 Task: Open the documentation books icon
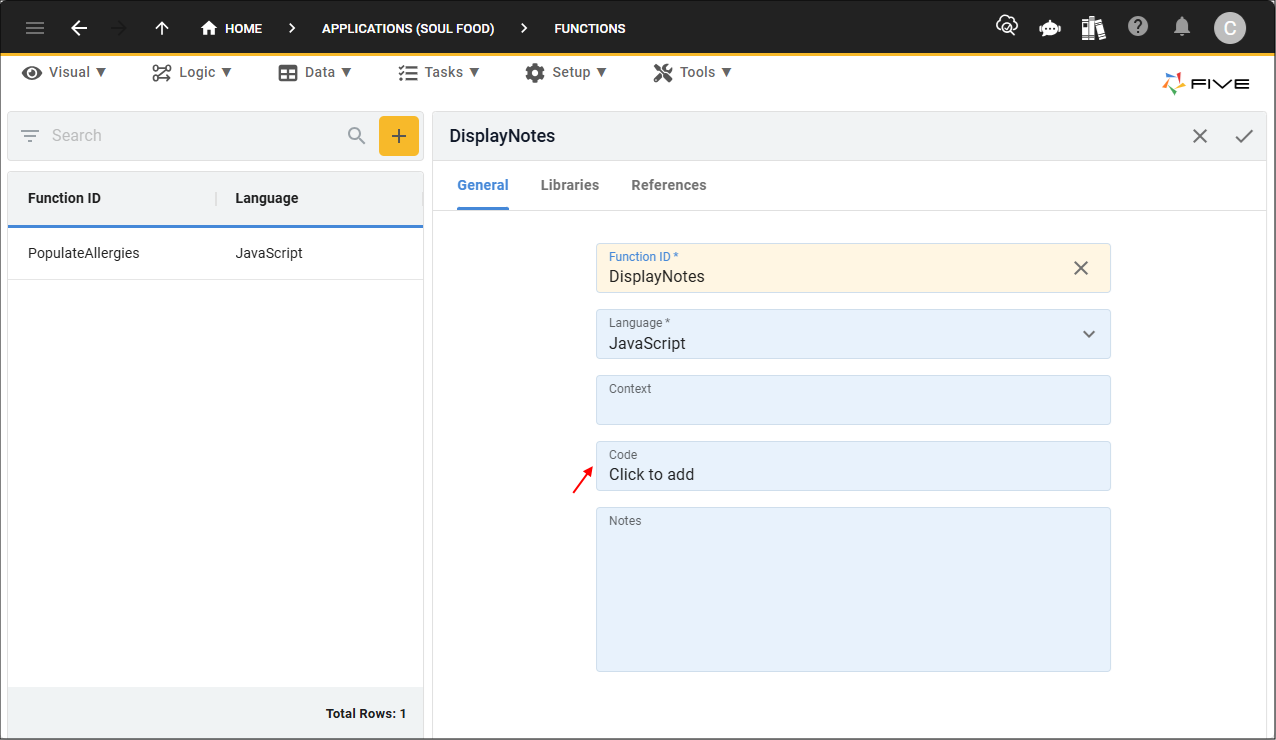(x=1093, y=27)
